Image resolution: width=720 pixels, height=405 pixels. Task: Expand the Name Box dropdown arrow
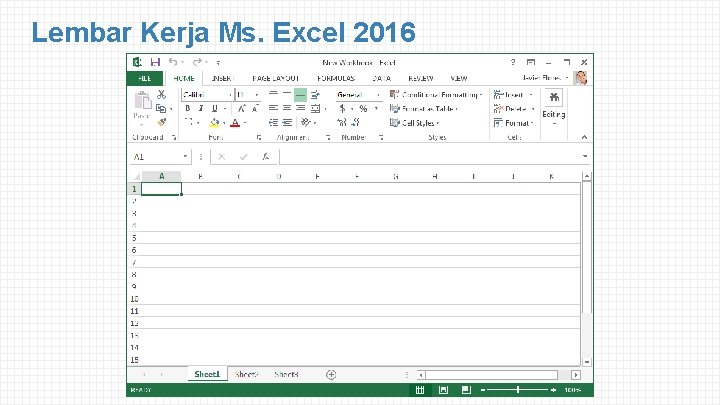click(185, 157)
